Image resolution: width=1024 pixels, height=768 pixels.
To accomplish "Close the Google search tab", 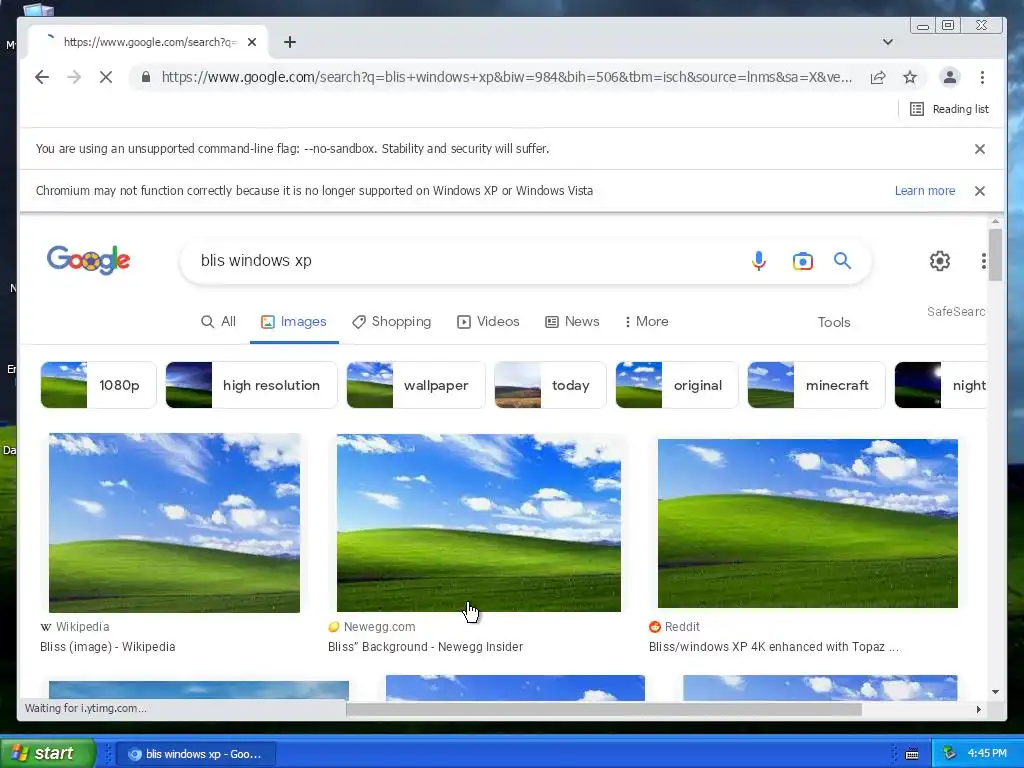I will pyautogui.click(x=252, y=42).
